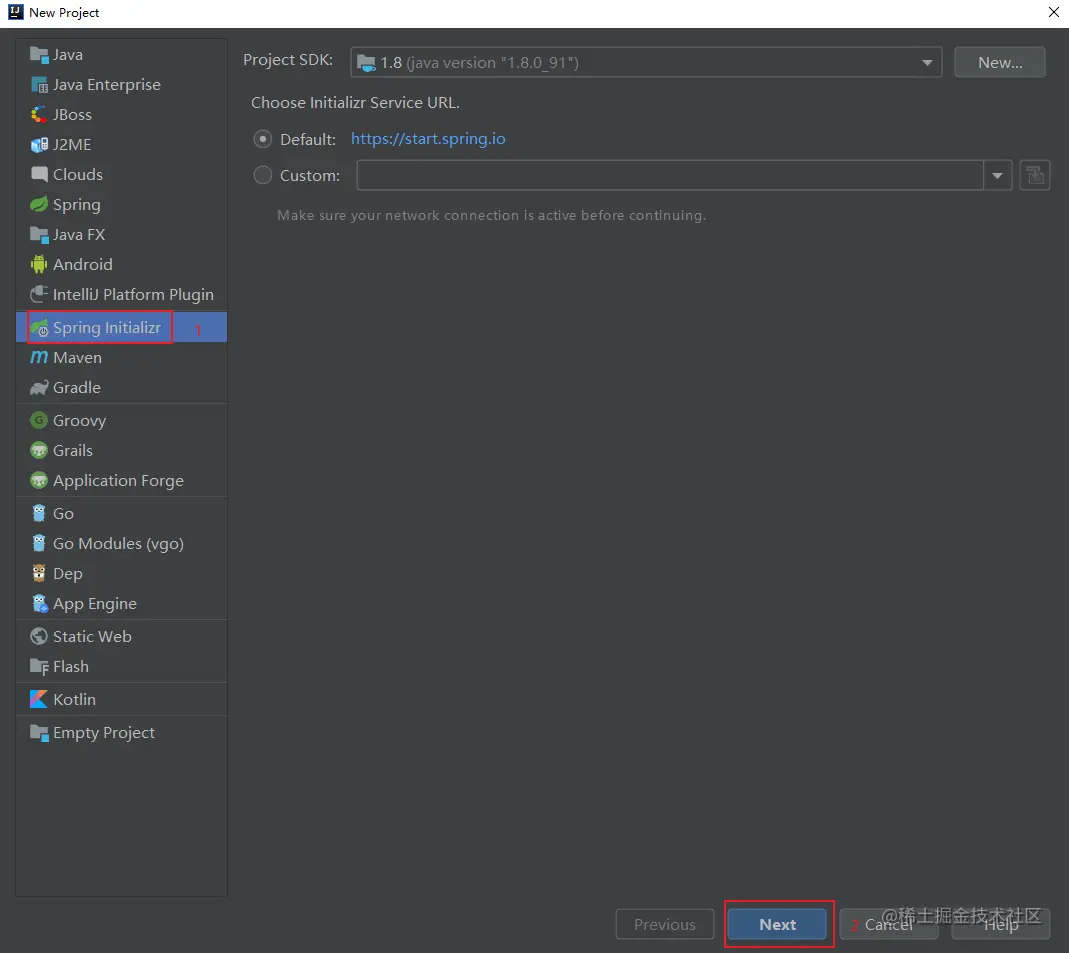Screen dimensions: 1069x953
Task: Select the IntelliJ Platform Plugin icon
Action: (39, 294)
